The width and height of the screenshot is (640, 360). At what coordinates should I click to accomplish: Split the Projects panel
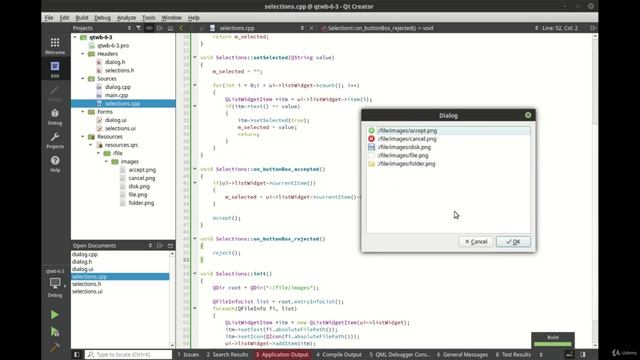pos(160,28)
